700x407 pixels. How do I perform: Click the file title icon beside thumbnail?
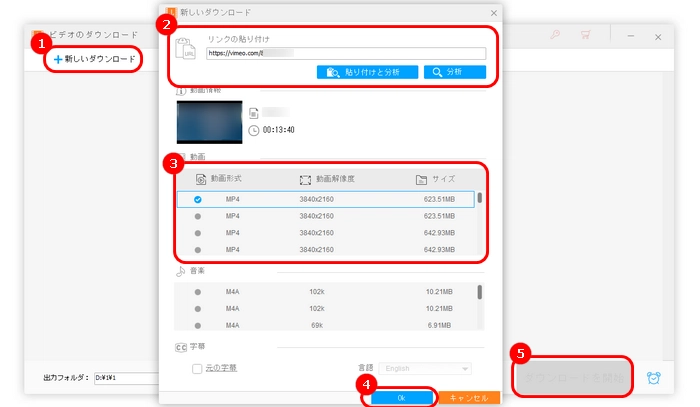click(x=254, y=113)
